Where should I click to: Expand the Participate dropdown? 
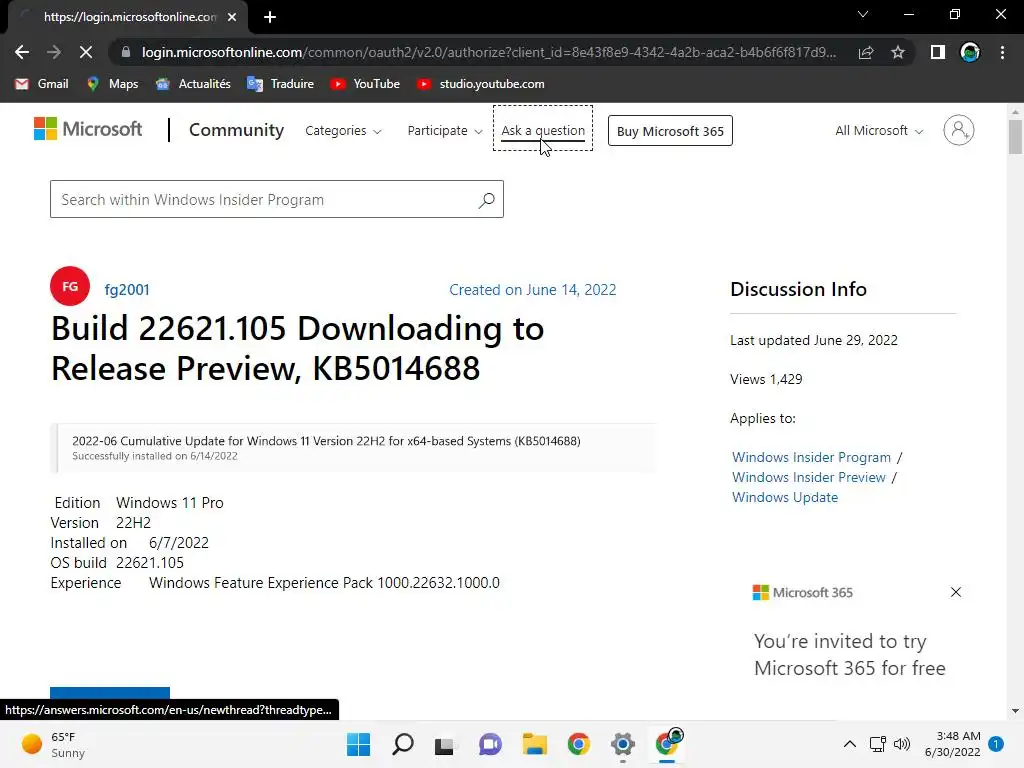445,131
